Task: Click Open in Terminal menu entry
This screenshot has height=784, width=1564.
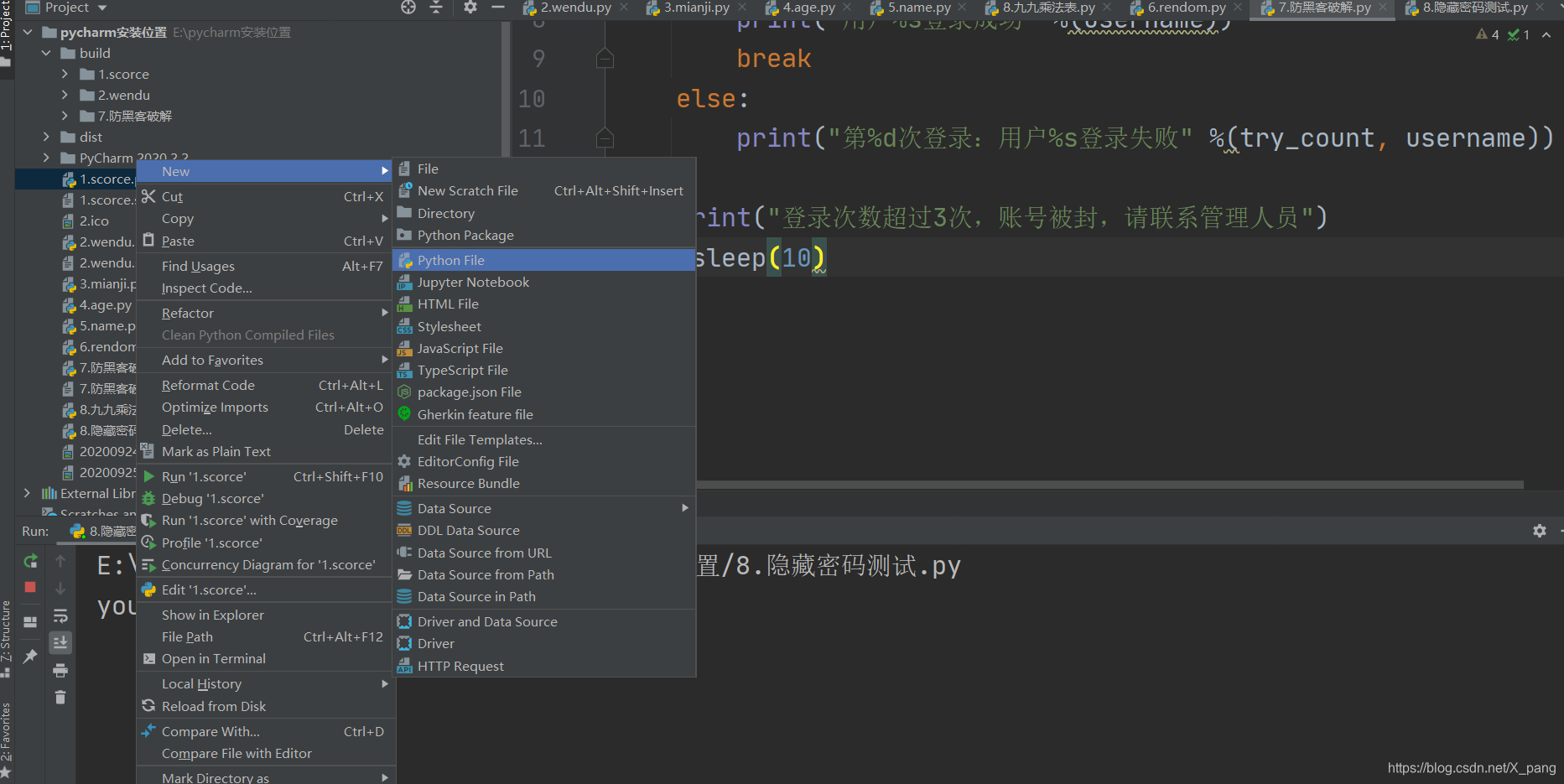Action: [264, 658]
